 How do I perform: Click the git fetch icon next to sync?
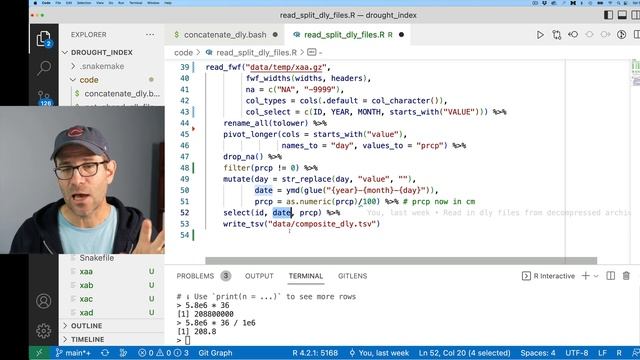click(x=123, y=353)
